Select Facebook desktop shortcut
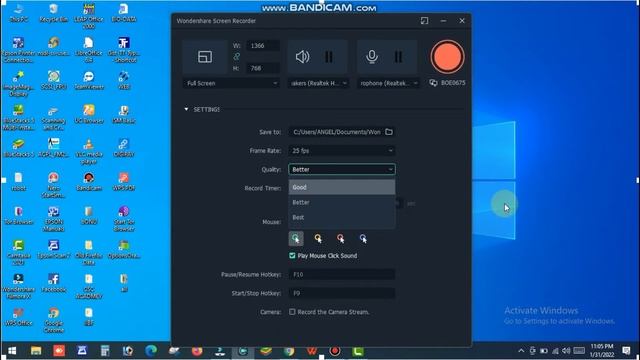The width and height of the screenshot is (640, 360). (x=53, y=284)
